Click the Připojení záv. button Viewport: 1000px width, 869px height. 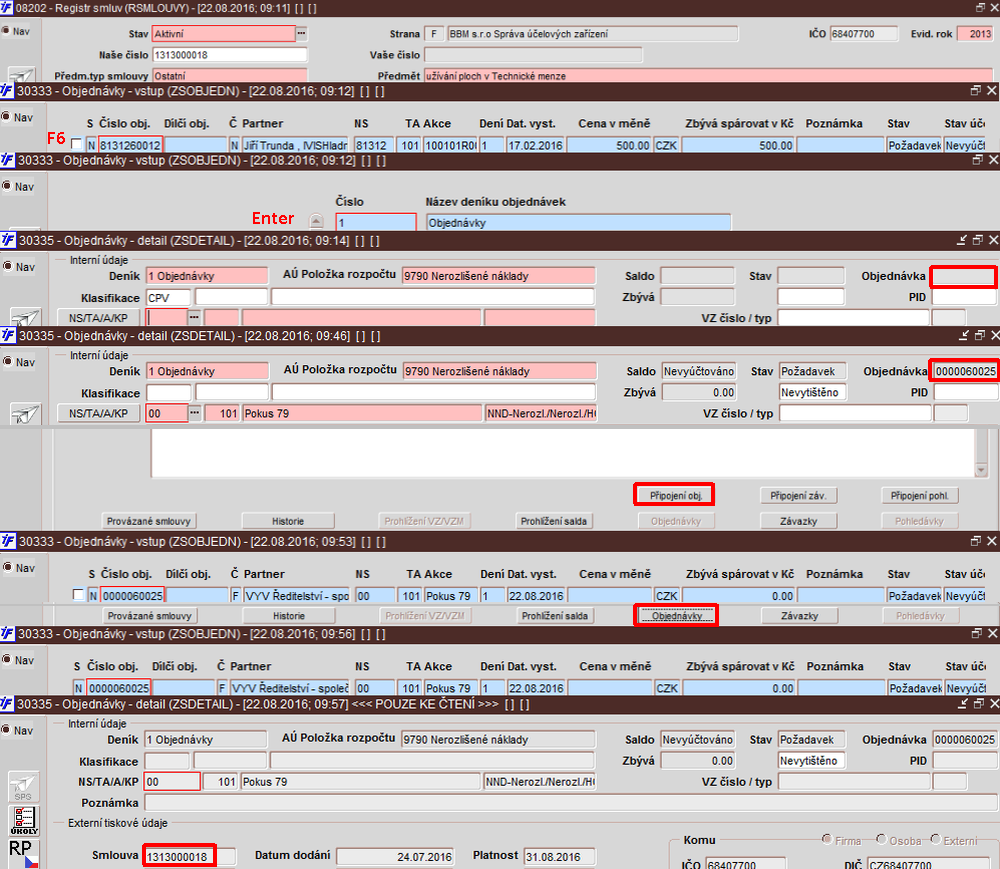point(798,495)
